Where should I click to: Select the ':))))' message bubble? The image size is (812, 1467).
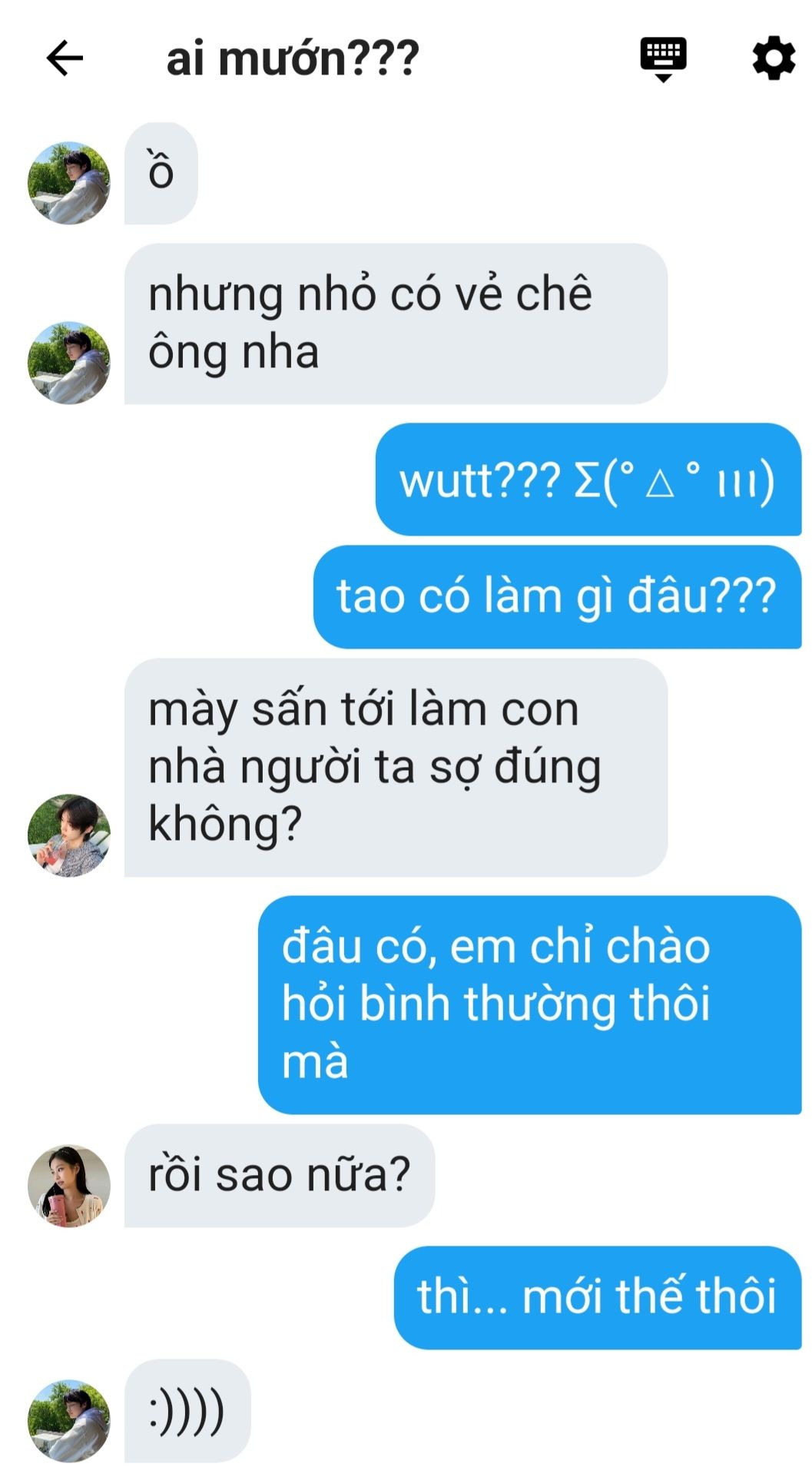point(187,1411)
